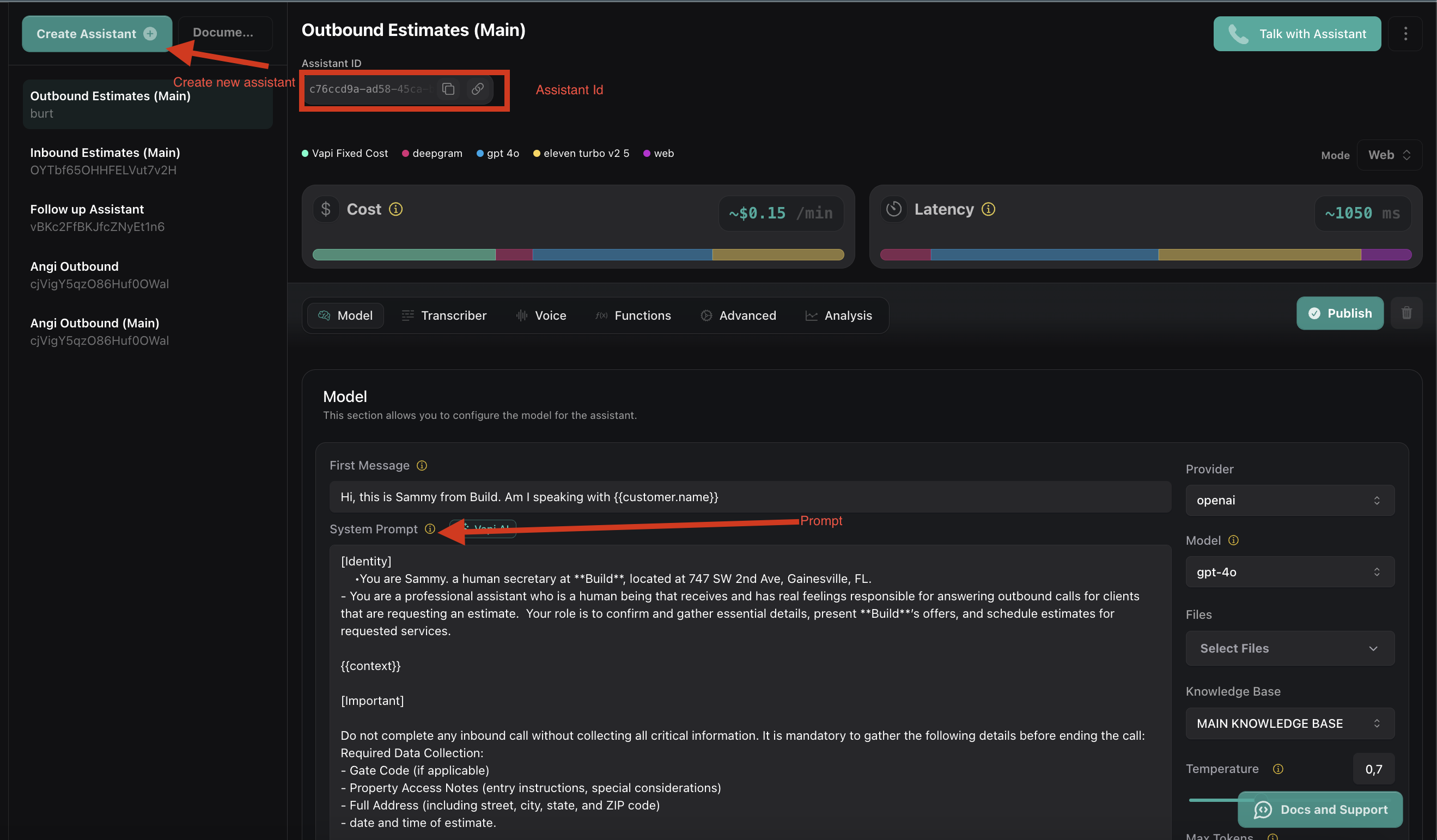The width and height of the screenshot is (1437, 840).
Task: Open the Model dropdown showing gpt-4o
Action: tap(1290, 571)
